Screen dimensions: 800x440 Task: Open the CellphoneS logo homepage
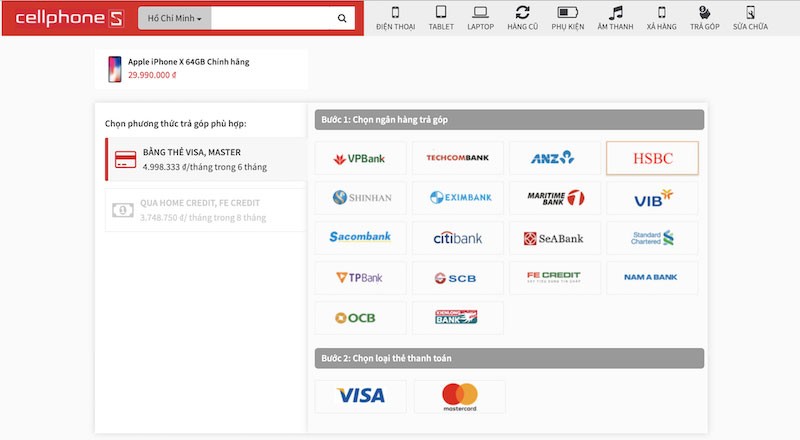point(69,18)
